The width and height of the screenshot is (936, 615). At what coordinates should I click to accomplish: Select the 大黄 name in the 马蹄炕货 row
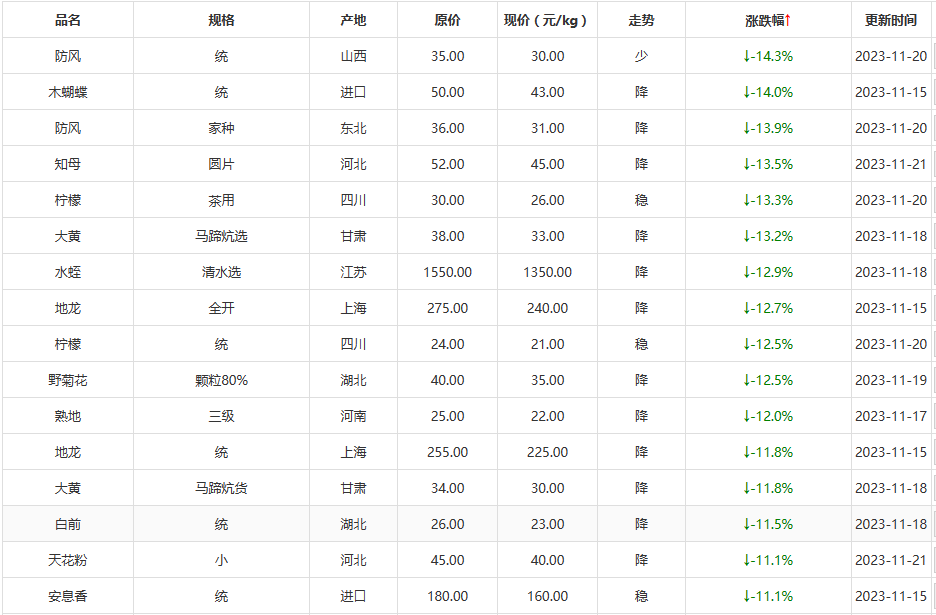(67, 488)
